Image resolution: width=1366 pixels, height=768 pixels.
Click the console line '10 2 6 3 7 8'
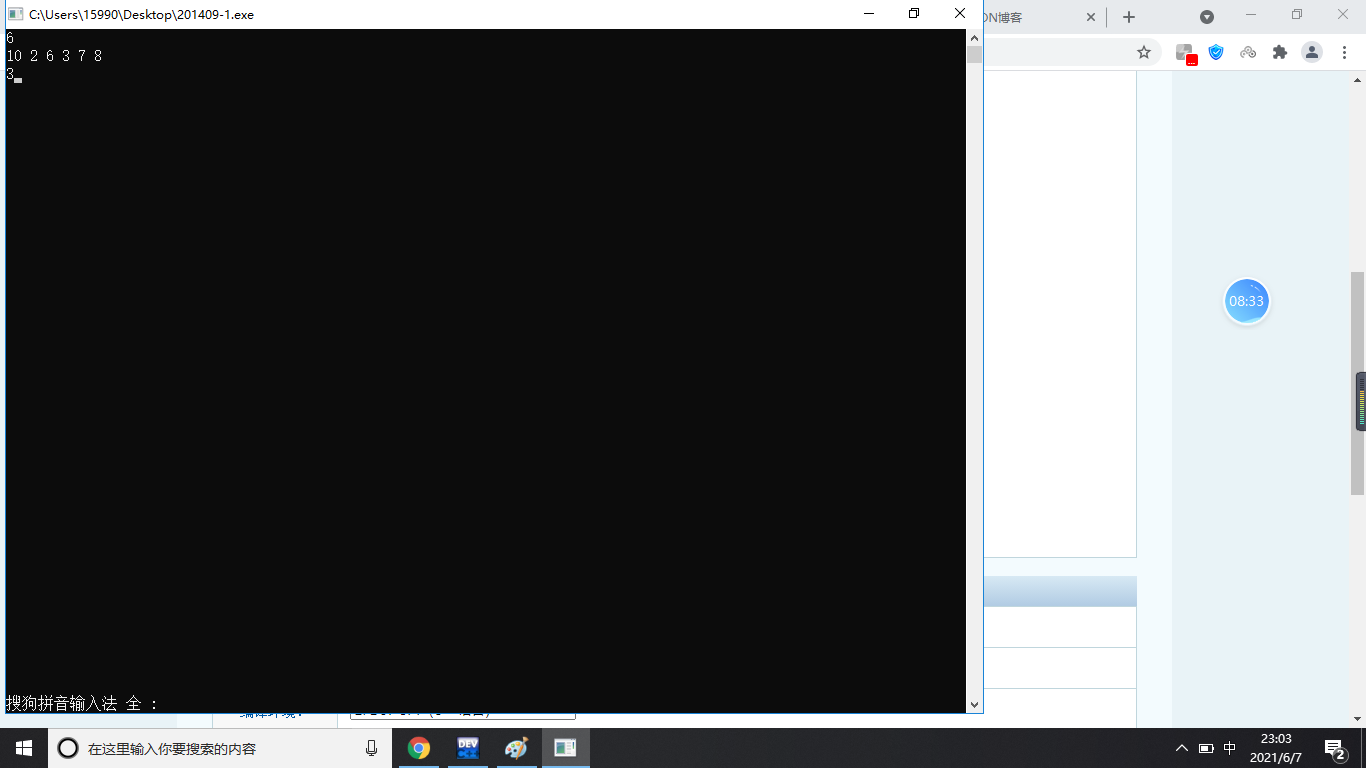point(54,56)
